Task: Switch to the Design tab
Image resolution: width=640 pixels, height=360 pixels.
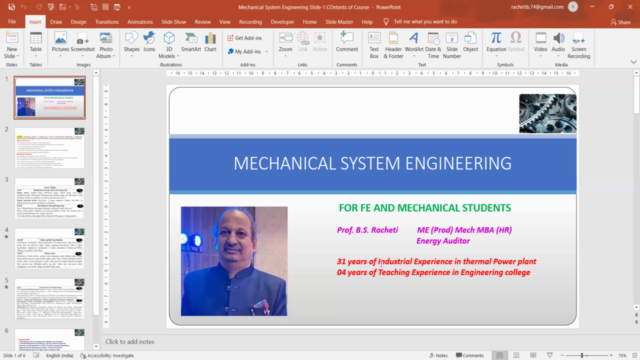Action: [x=78, y=22]
